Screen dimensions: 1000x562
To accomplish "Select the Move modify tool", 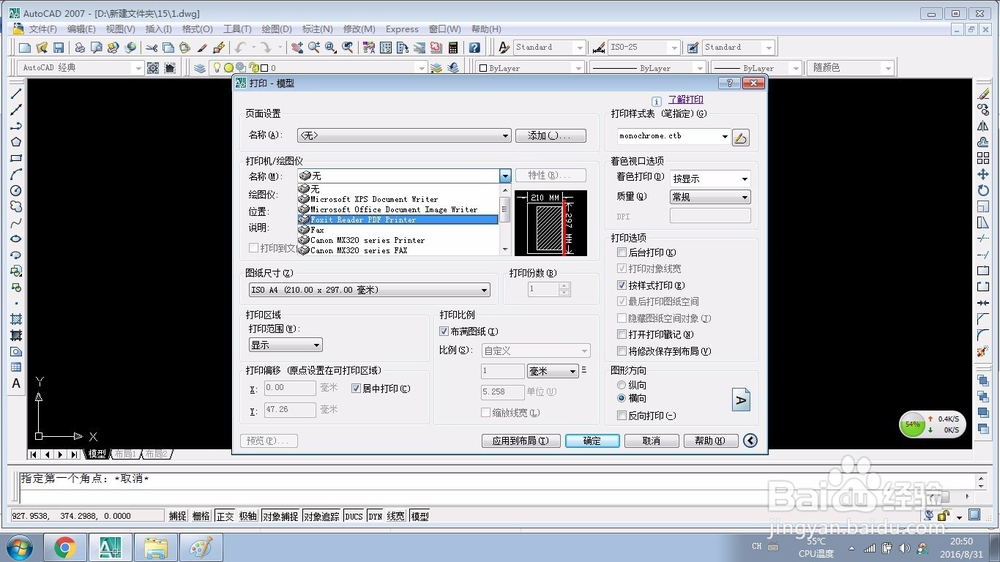I will (x=983, y=174).
